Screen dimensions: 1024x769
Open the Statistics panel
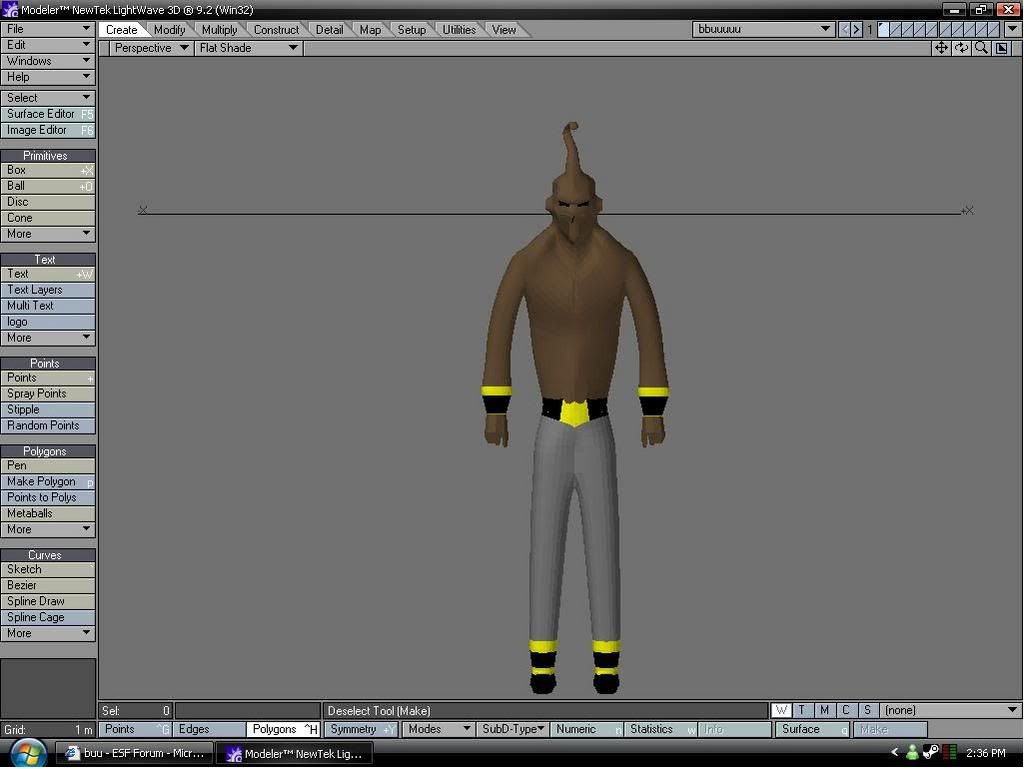coord(660,729)
